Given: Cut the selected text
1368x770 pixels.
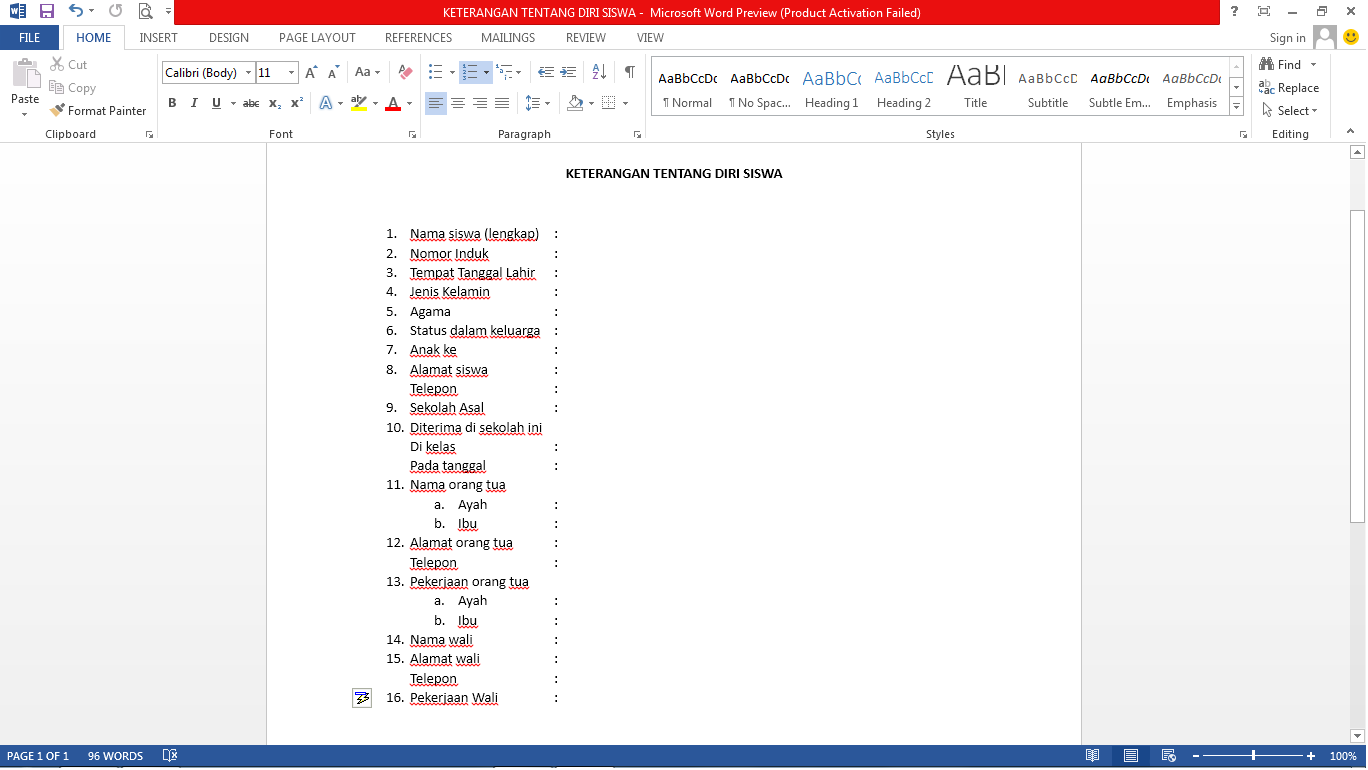Looking at the screenshot, I should click(69, 65).
